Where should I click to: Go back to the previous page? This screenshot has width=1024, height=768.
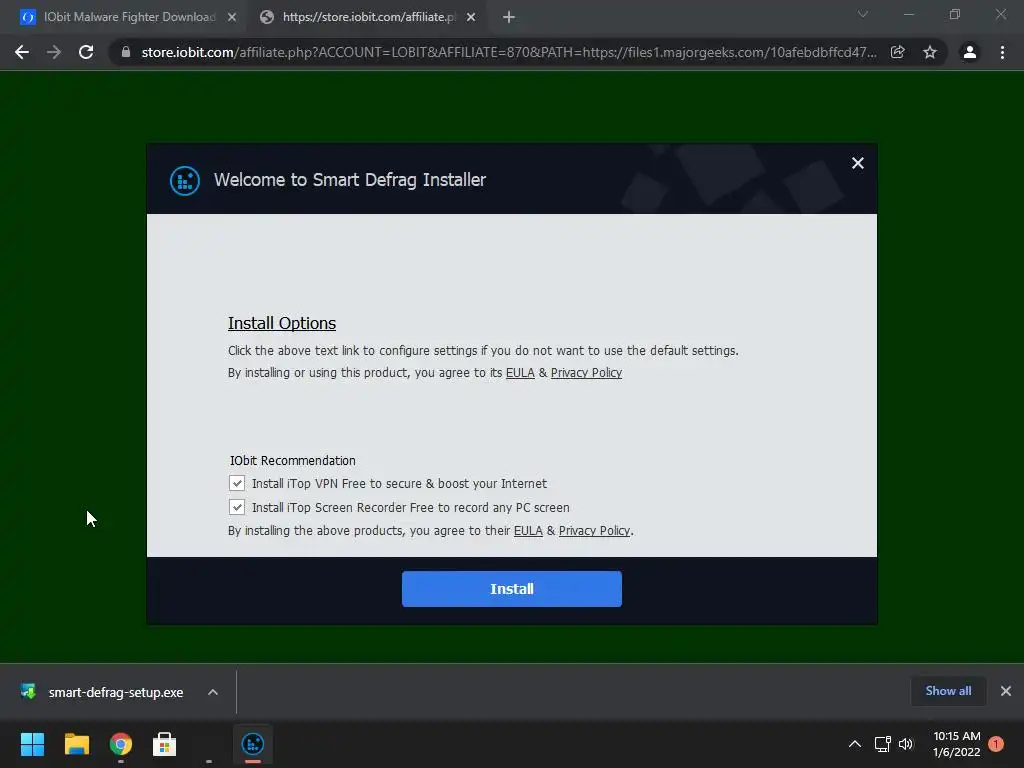coord(22,52)
